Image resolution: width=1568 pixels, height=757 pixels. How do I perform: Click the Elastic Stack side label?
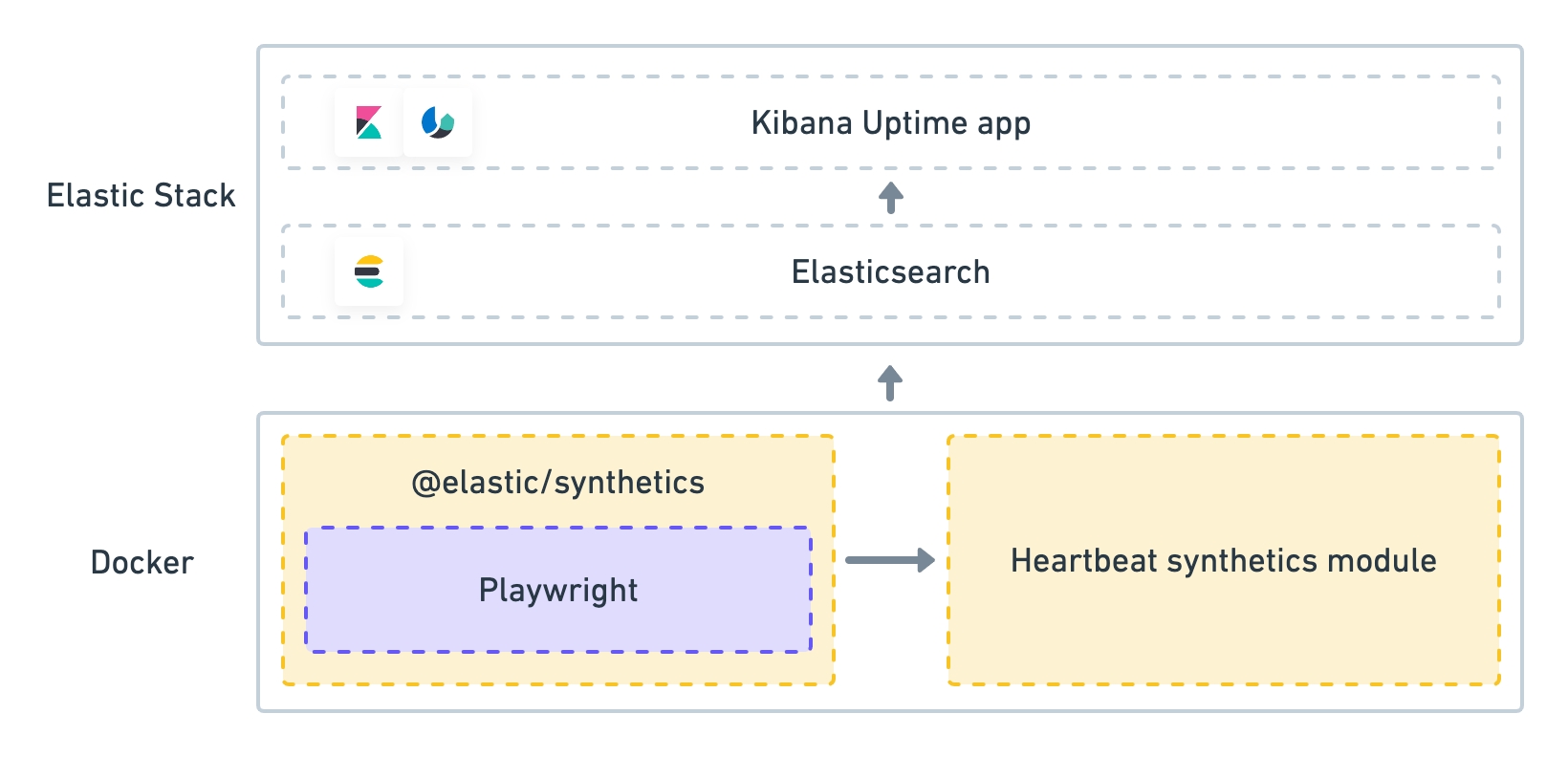pos(142,195)
